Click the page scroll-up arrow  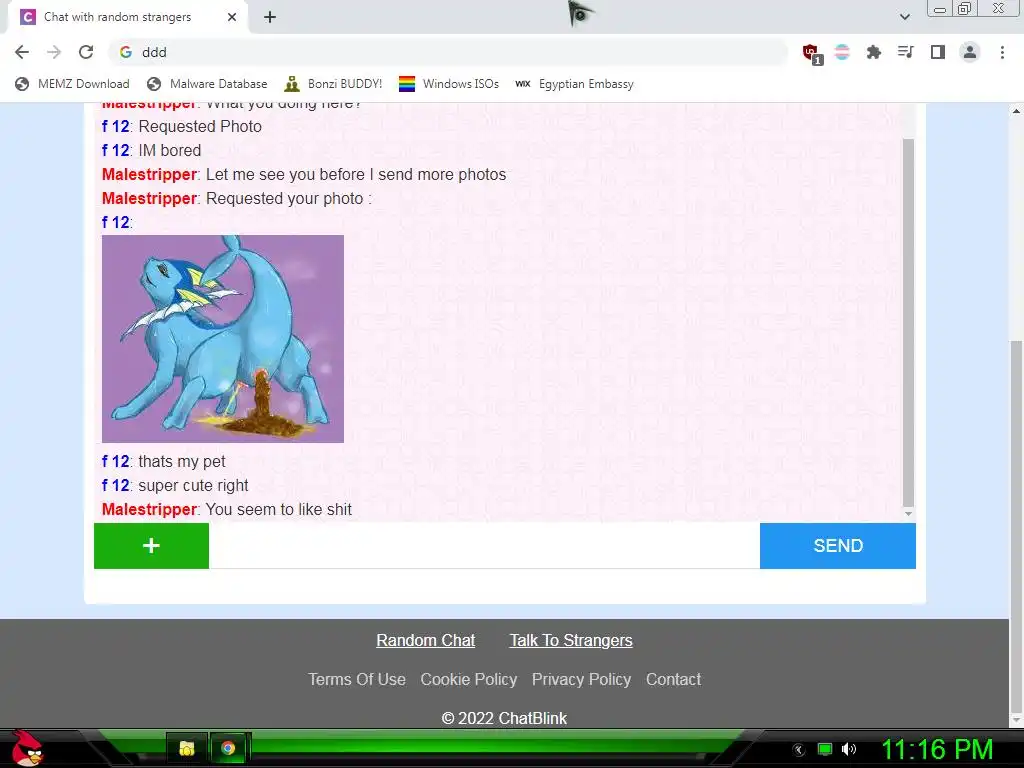[x=1016, y=111]
